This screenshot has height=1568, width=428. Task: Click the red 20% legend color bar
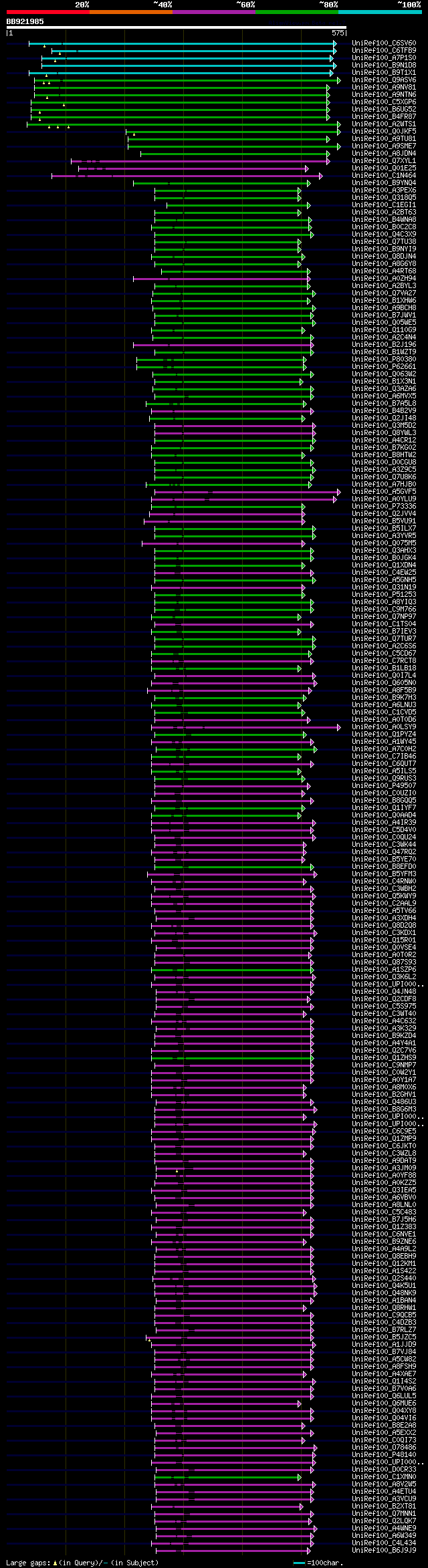[47, 12]
